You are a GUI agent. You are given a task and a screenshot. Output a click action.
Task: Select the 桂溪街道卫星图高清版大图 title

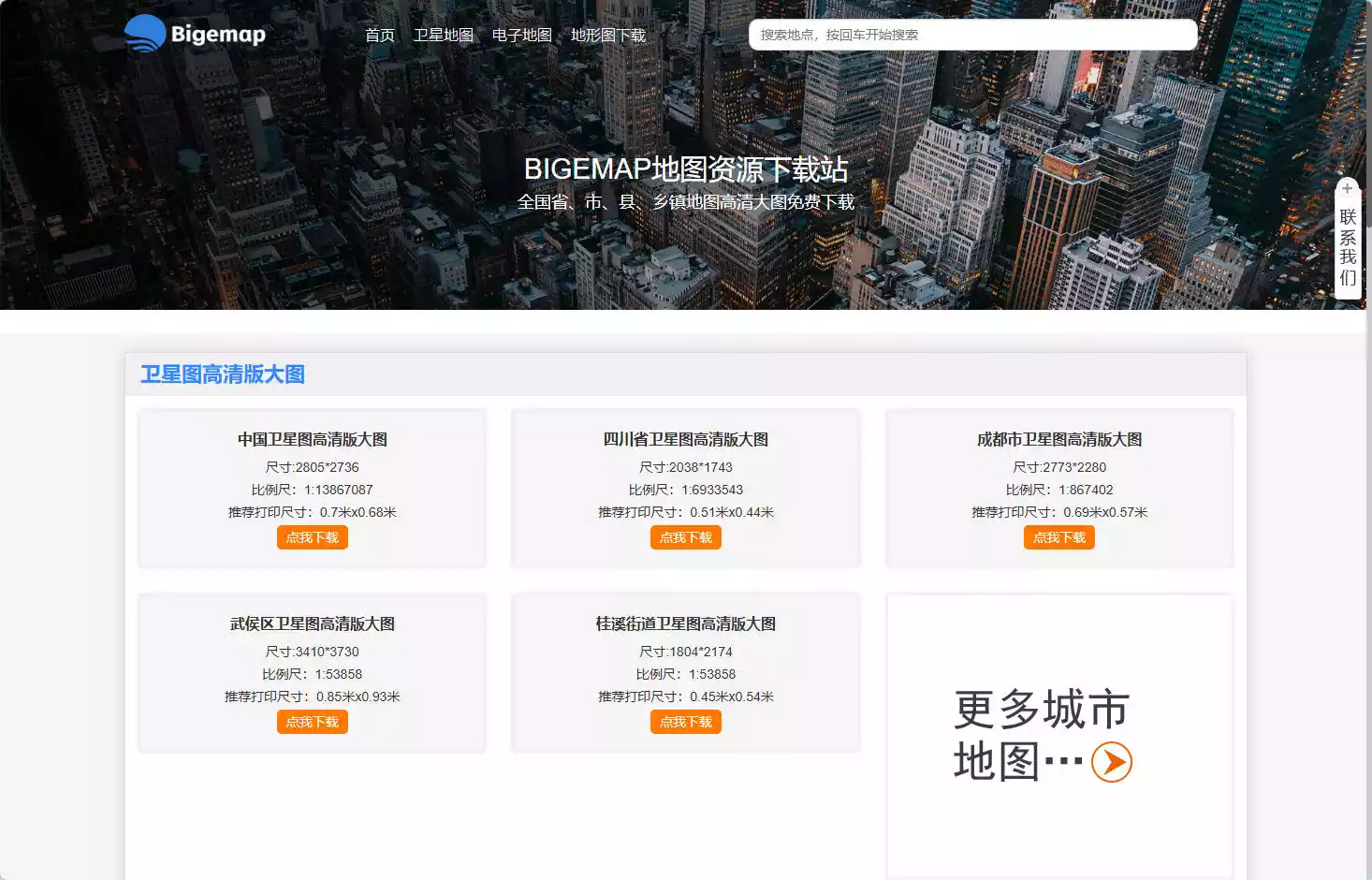[x=686, y=623]
